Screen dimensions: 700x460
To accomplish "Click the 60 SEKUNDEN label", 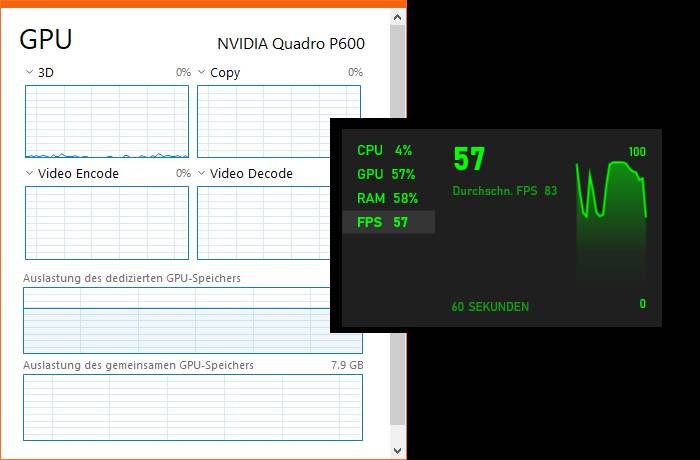I will pyautogui.click(x=490, y=307).
